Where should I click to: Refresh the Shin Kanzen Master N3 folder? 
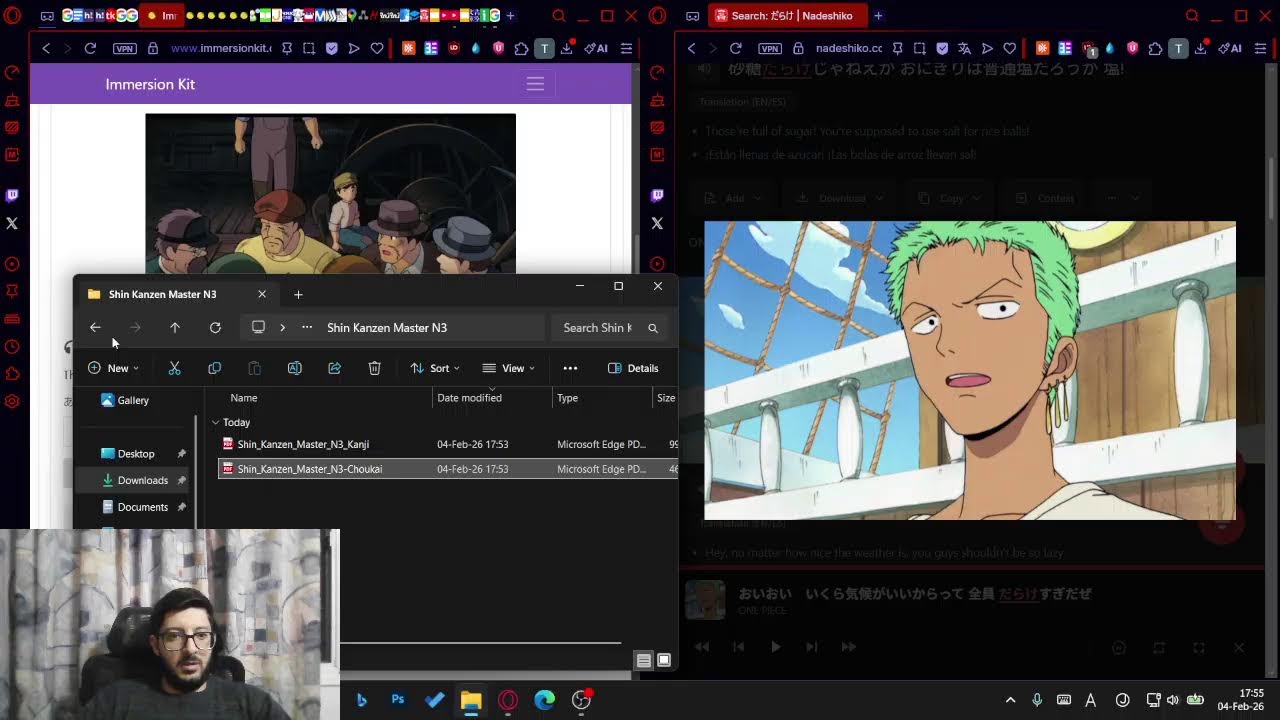coord(215,327)
